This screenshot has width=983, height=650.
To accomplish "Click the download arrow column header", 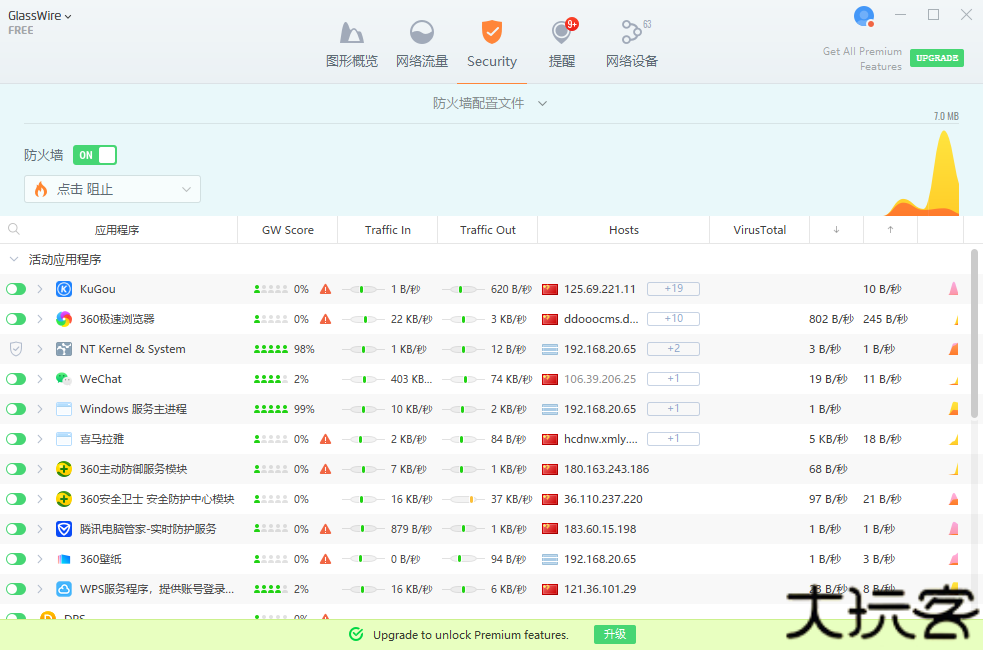I will [x=836, y=230].
